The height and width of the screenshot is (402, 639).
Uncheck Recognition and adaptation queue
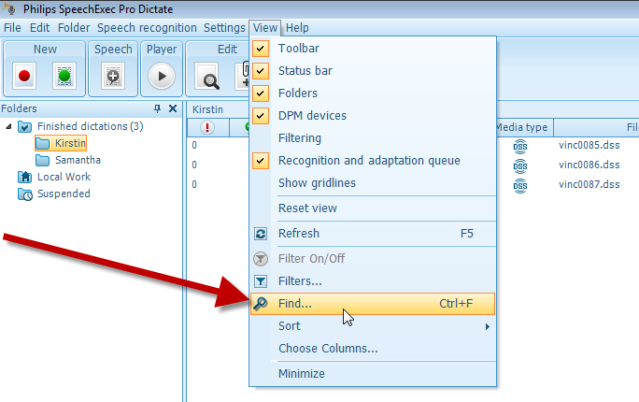pos(260,161)
